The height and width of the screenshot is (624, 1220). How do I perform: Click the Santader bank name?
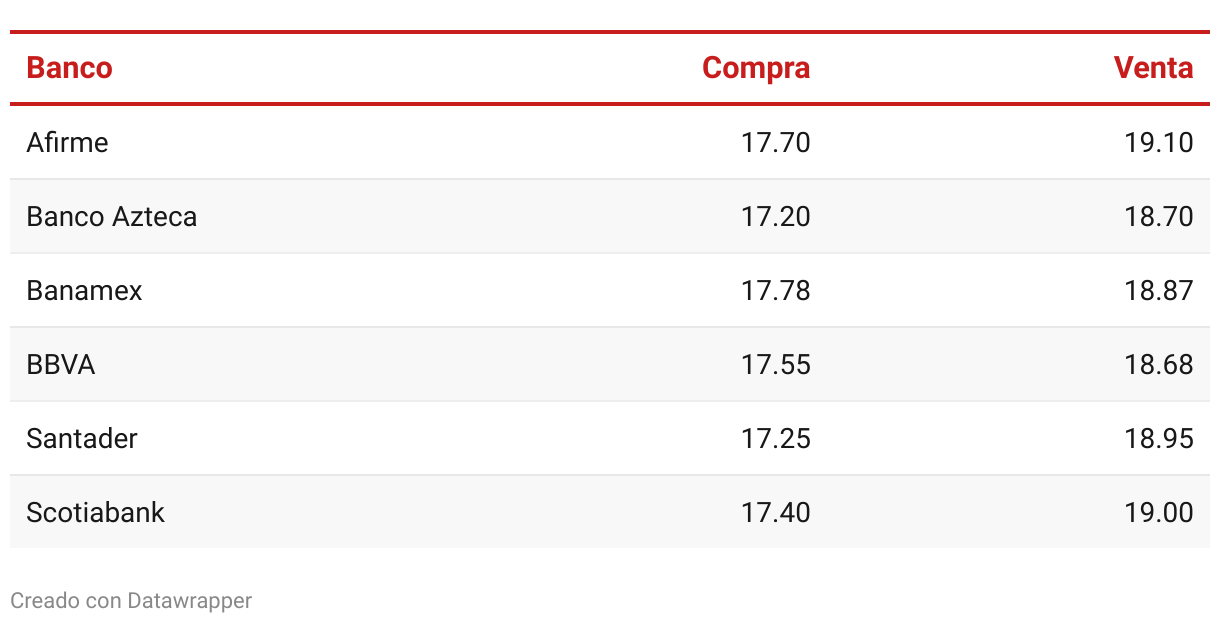pos(82,439)
